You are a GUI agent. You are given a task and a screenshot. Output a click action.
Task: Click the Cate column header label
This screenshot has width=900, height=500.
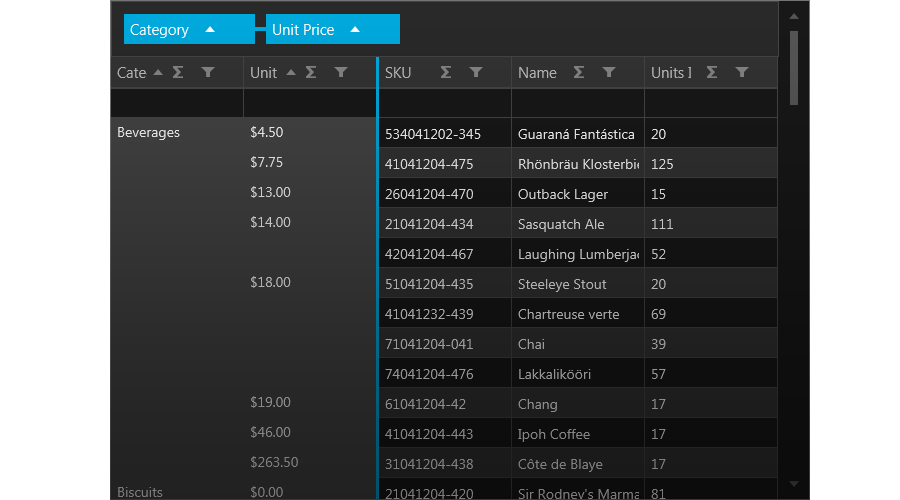[x=131, y=73]
